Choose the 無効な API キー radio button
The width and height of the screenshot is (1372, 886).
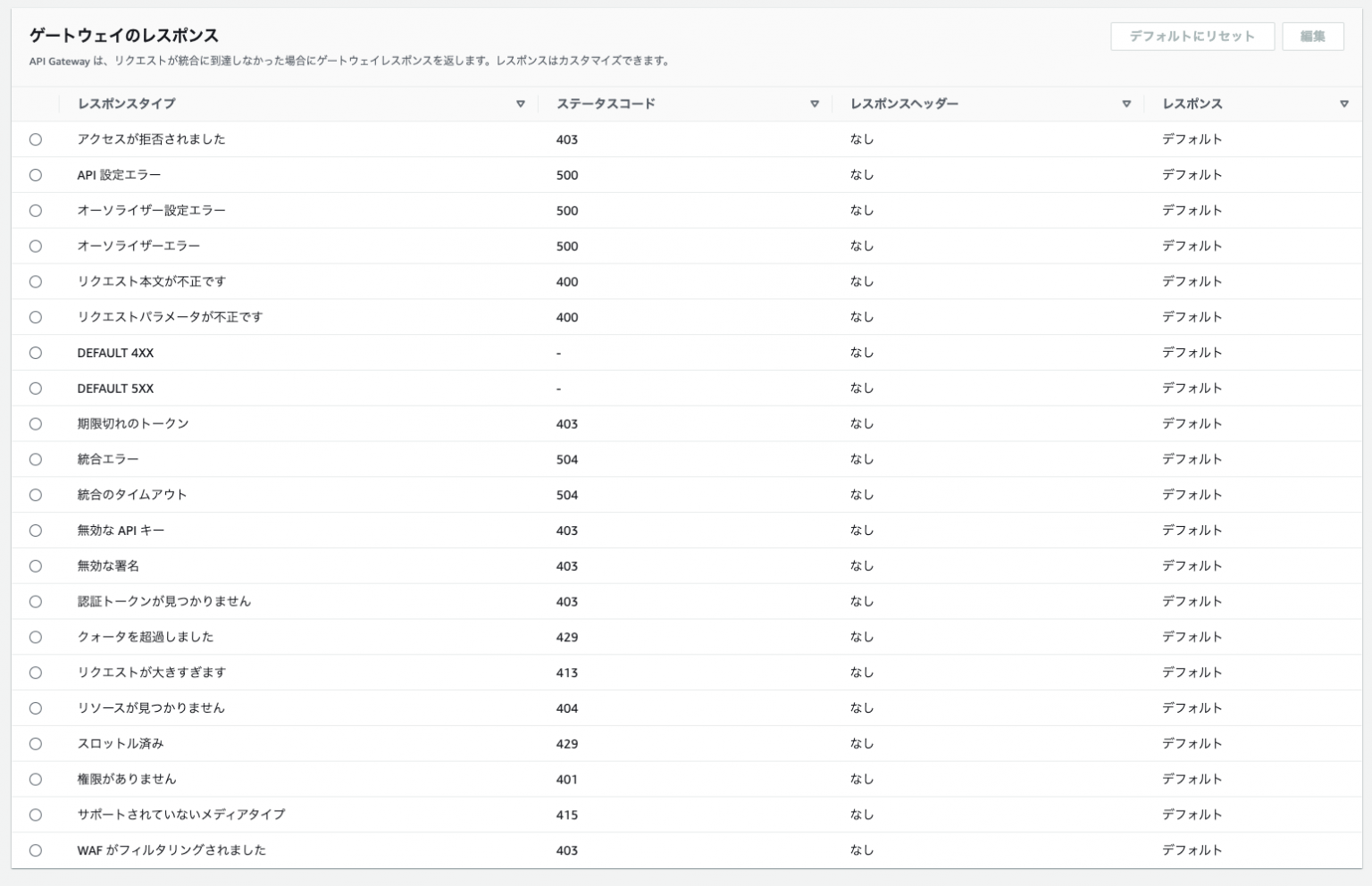[36, 531]
